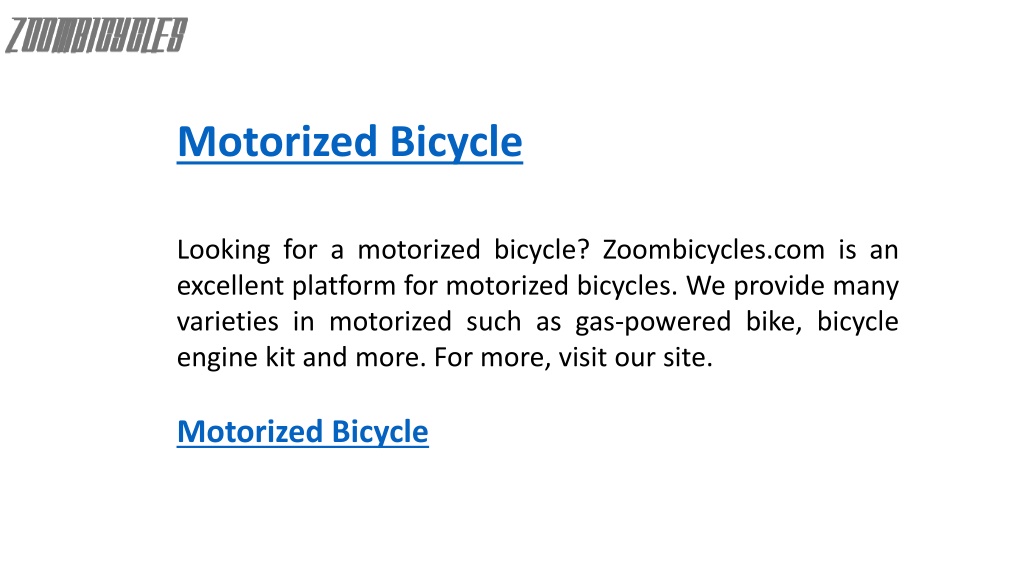Click 'We provide many' in the paragraph
Screen dimensions: 1024x576
pyautogui.click(x=792, y=287)
